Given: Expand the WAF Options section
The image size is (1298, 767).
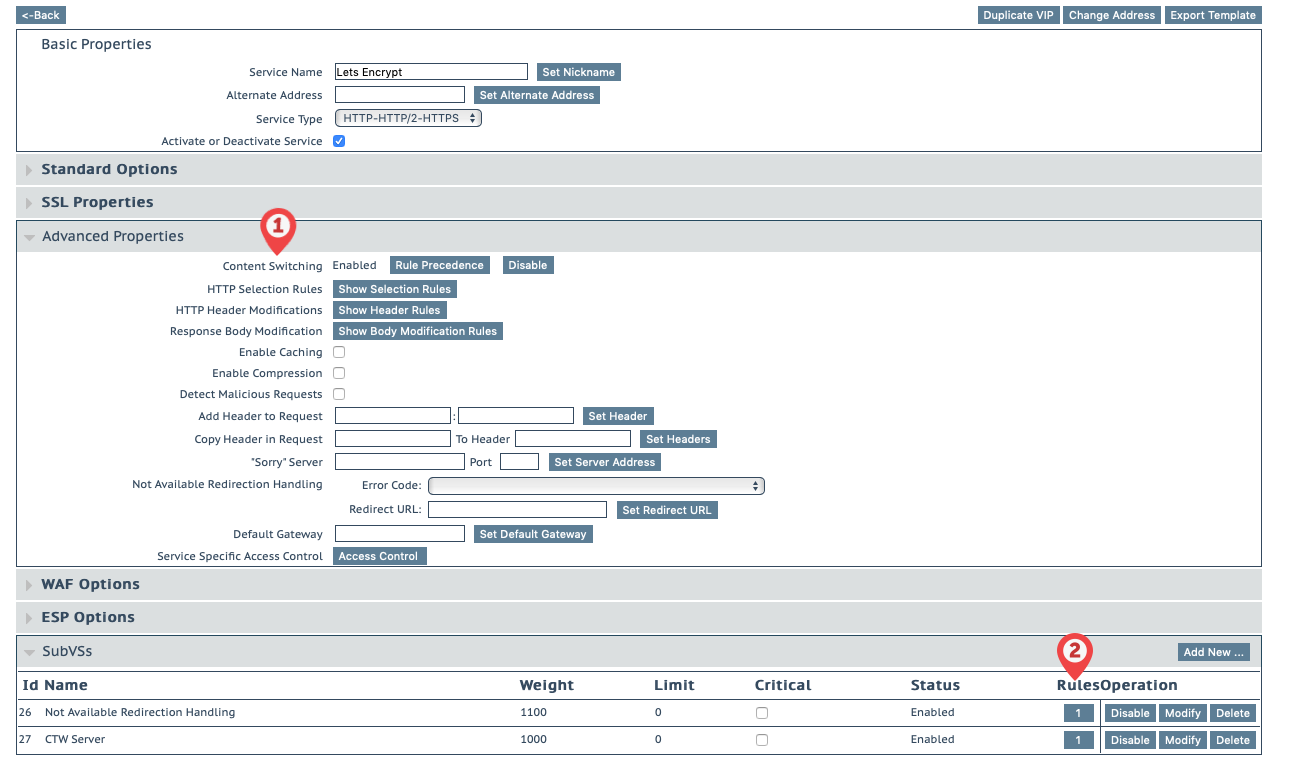Looking at the screenshot, I should pyautogui.click(x=90, y=584).
